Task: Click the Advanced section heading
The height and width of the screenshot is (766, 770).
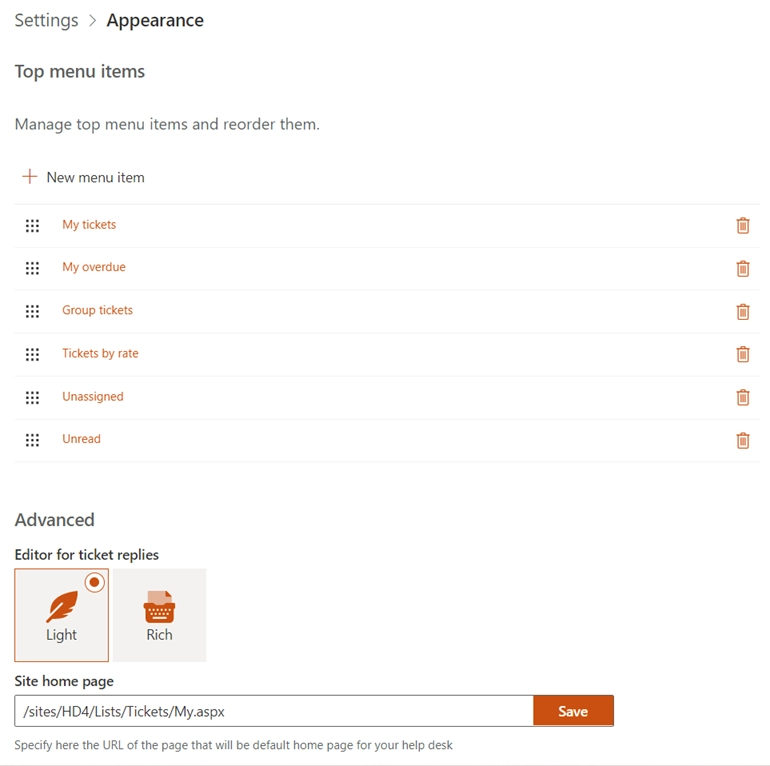Action: point(55,520)
